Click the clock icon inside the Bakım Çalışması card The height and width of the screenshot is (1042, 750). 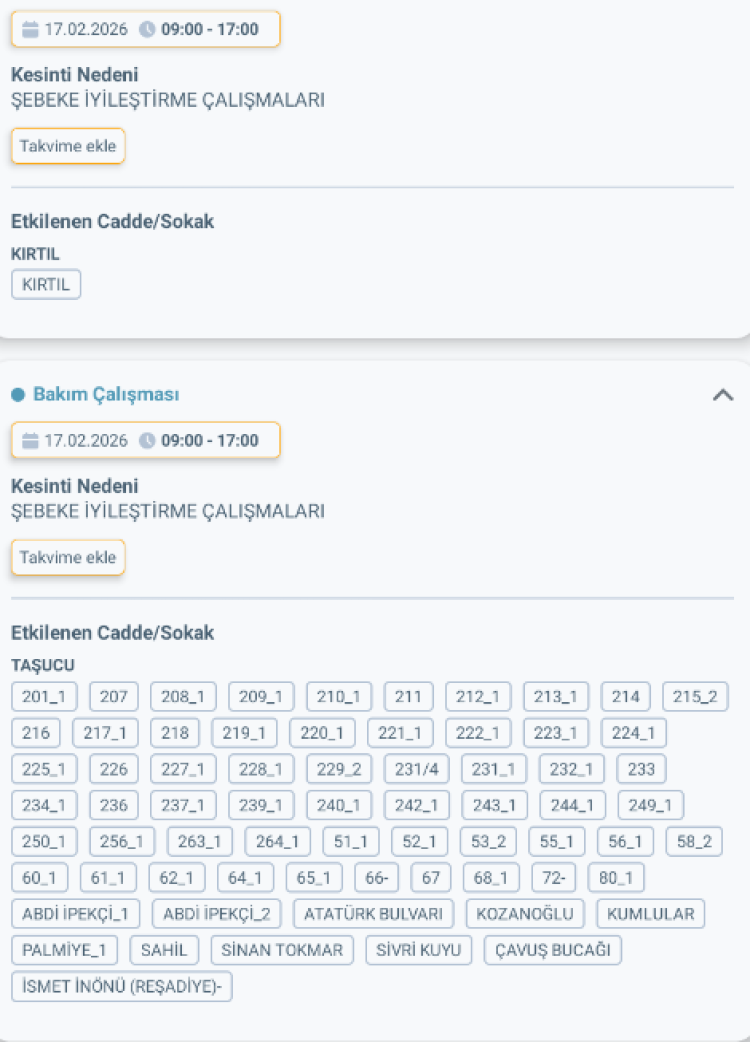click(150, 440)
